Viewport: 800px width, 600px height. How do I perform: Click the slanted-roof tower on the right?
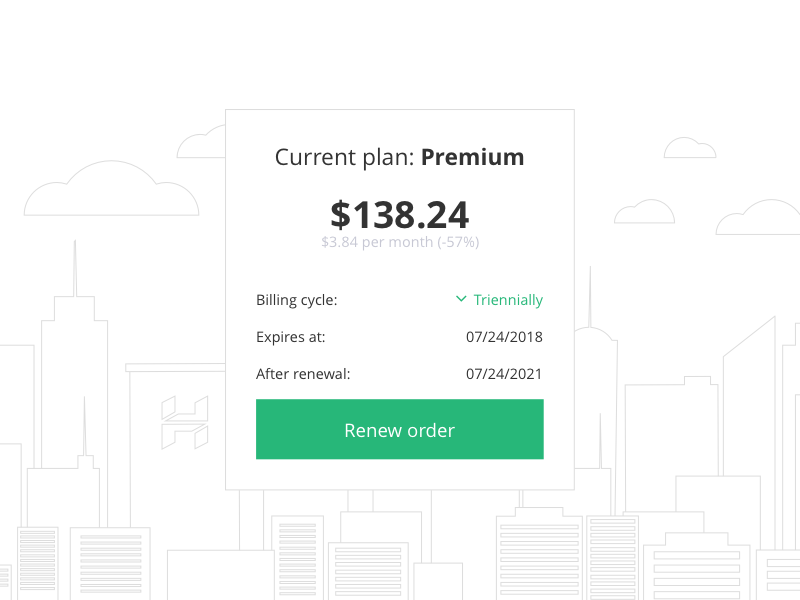click(750, 400)
